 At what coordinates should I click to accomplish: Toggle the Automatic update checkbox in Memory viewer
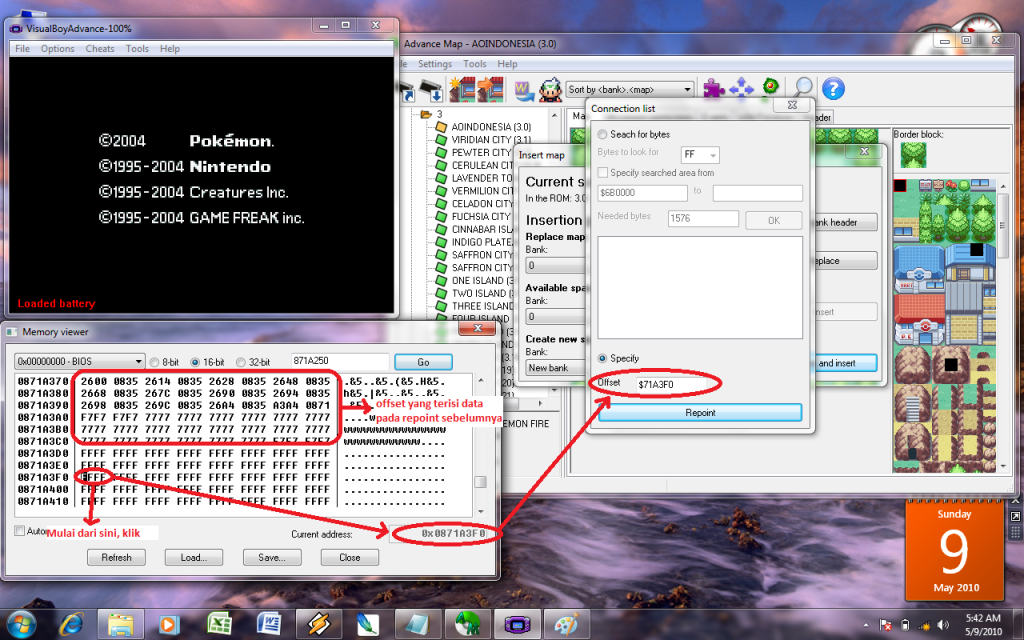tap(20, 530)
